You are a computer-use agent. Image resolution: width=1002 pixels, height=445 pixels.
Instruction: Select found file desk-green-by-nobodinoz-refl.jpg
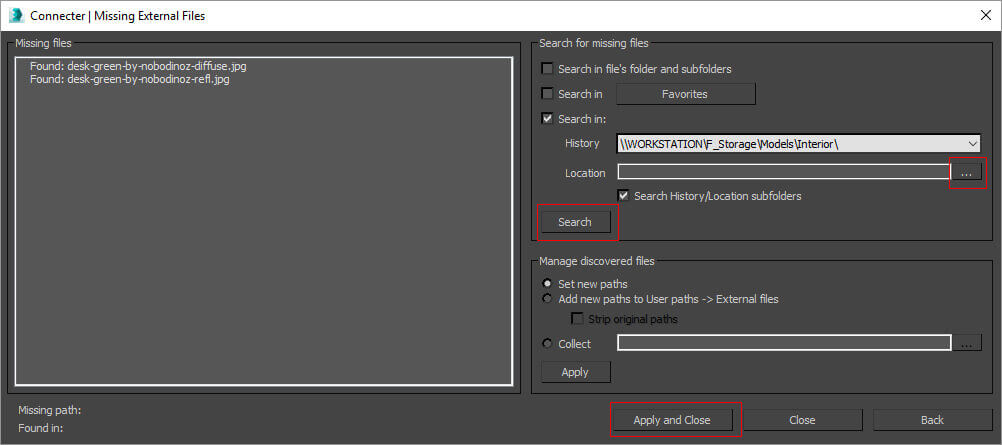pyautogui.click(x=129, y=80)
